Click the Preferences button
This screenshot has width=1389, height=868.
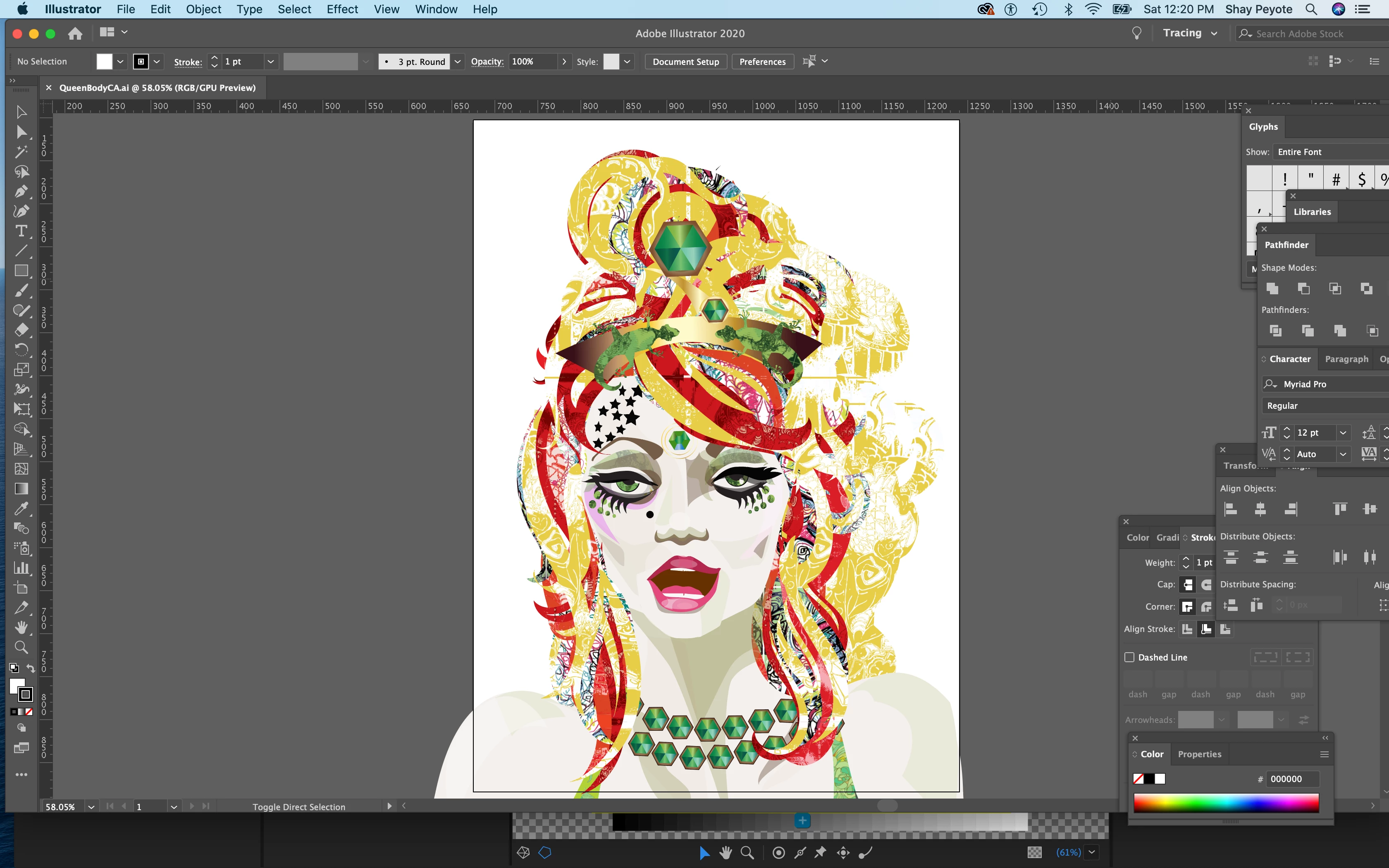pos(762,62)
